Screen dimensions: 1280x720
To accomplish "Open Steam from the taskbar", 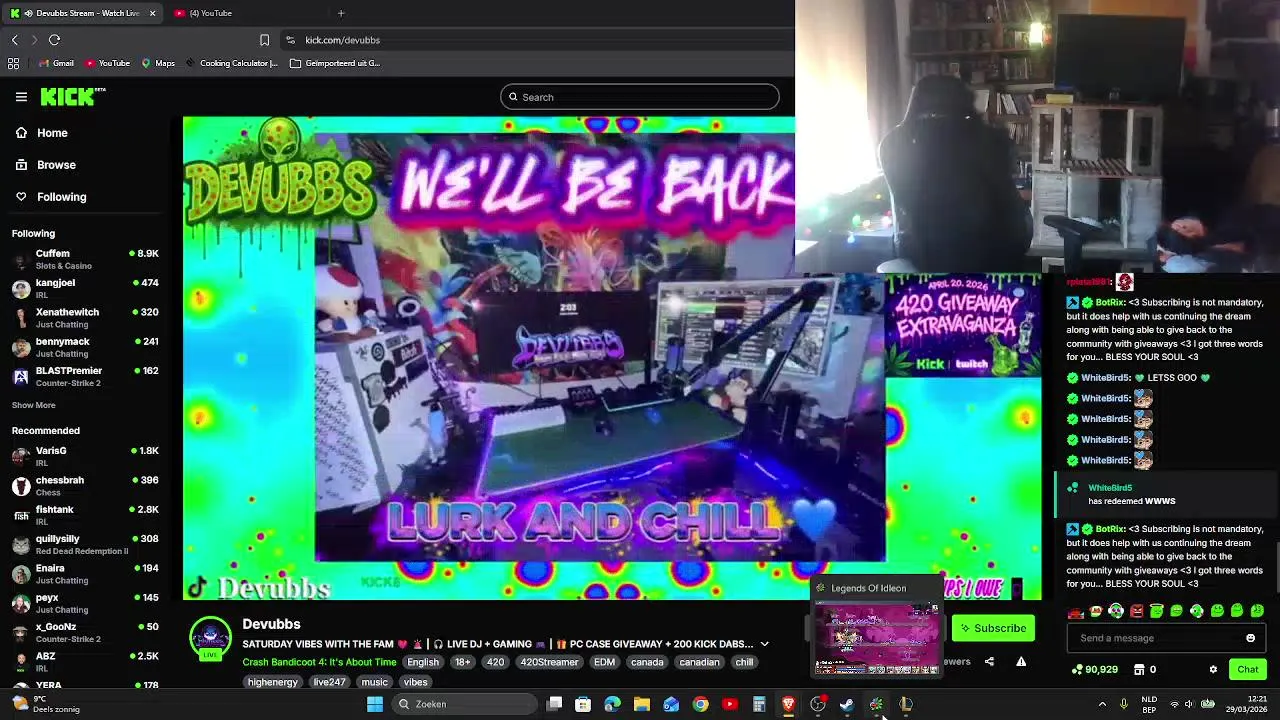I will tap(847, 704).
